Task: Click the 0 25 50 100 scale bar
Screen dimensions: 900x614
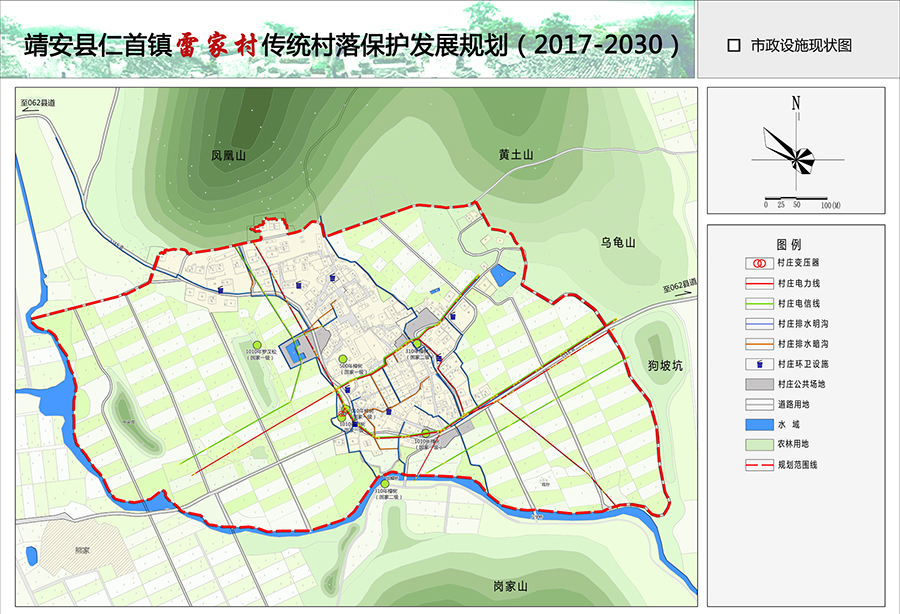Action: tap(803, 202)
